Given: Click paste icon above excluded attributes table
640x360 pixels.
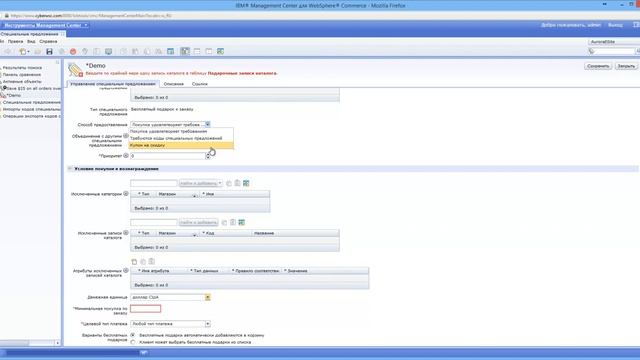Looking at the screenshot, I should (151, 262).
